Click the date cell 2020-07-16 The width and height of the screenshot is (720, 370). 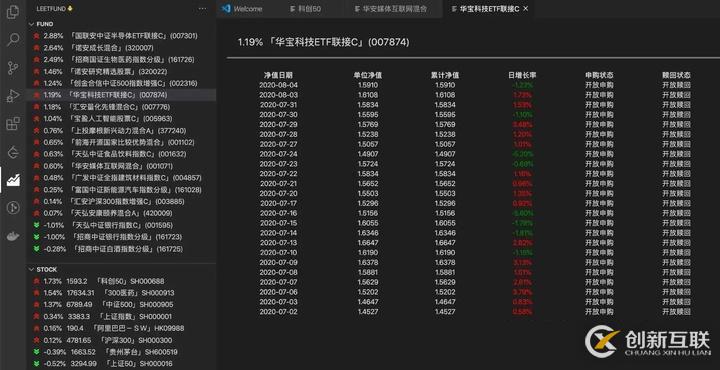[x=278, y=213]
